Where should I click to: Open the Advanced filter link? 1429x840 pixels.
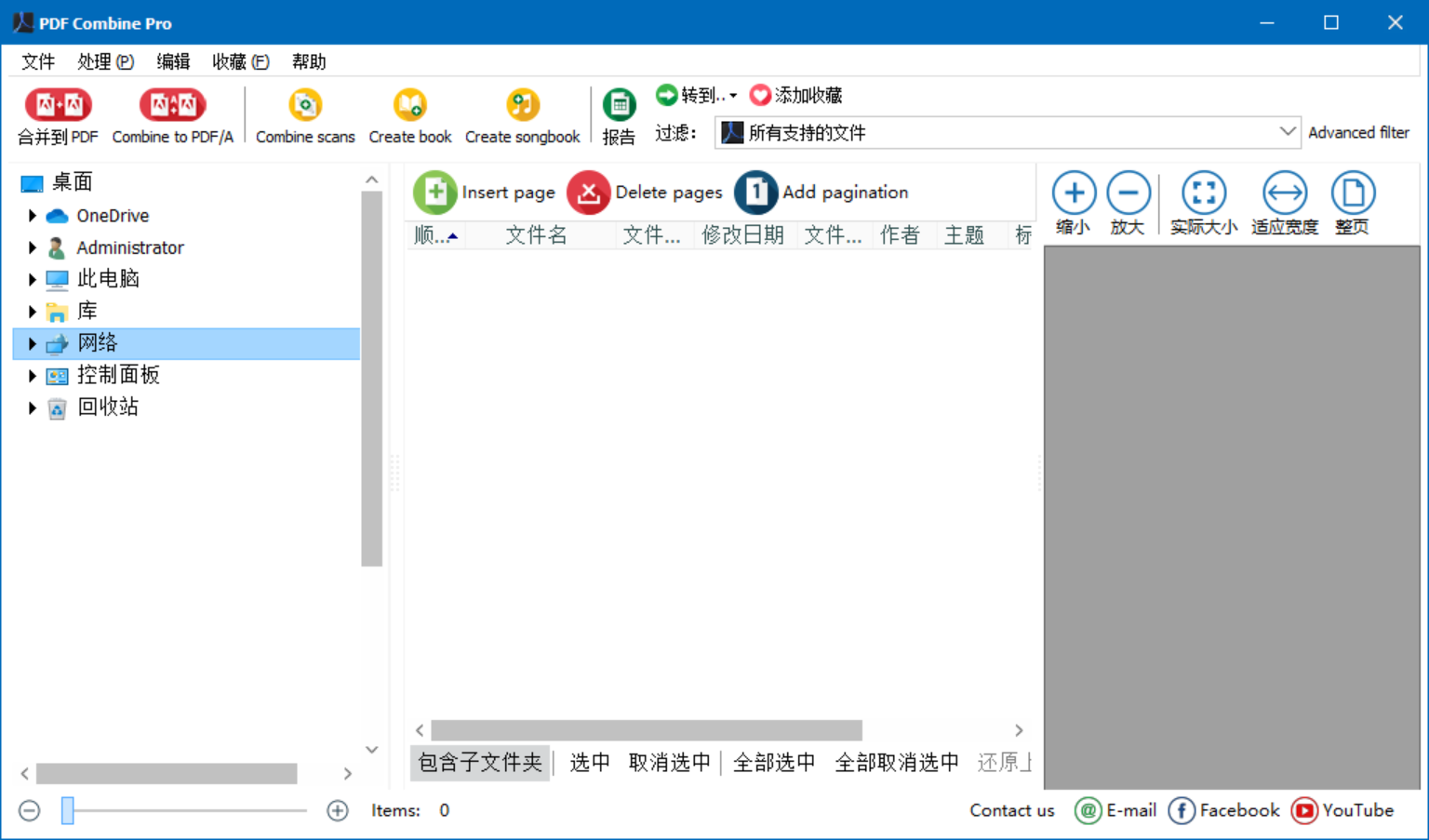(x=1358, y=132)
